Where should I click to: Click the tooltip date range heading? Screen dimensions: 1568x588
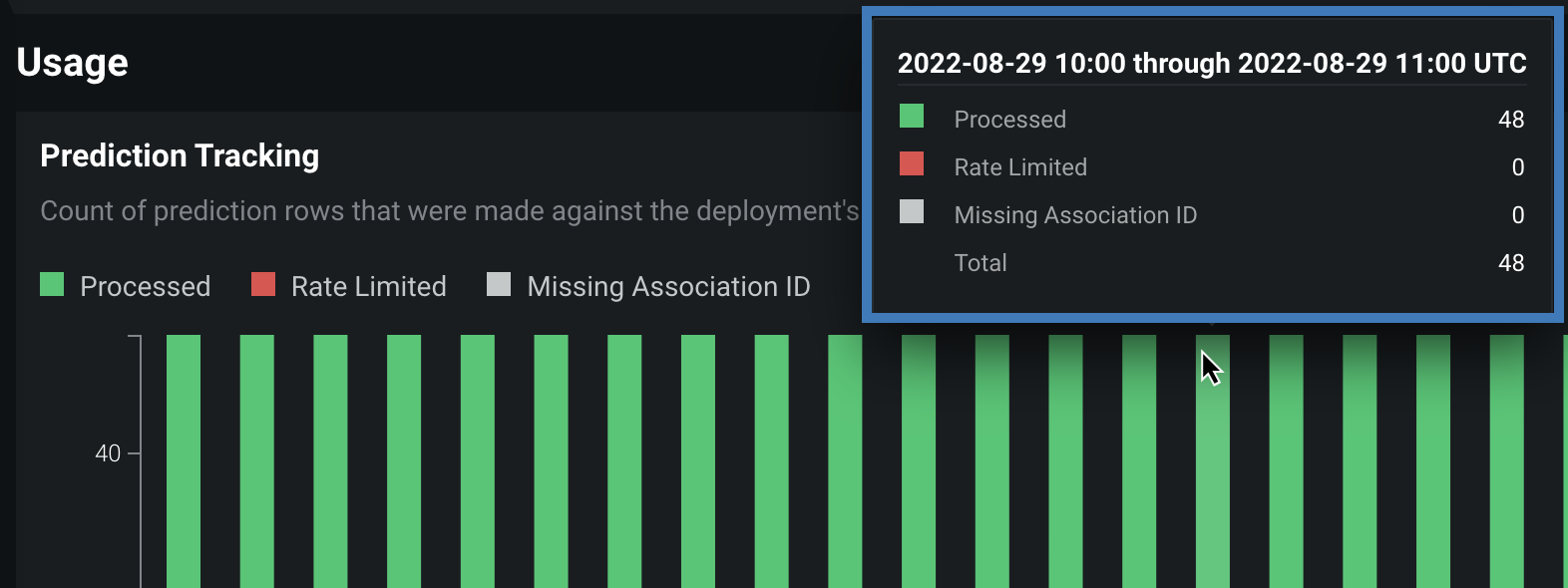(x=1212, y=64)
